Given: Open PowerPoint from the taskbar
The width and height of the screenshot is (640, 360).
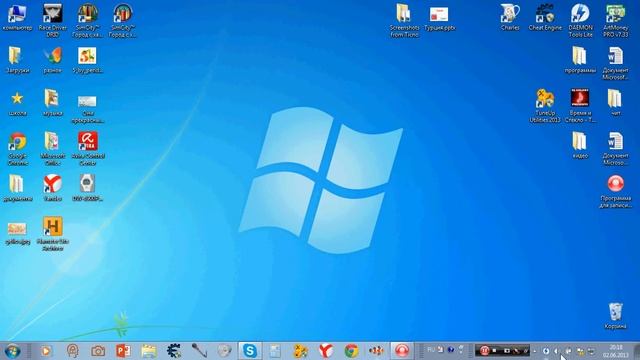Looking at the screenshot, I should click(123, 351).
